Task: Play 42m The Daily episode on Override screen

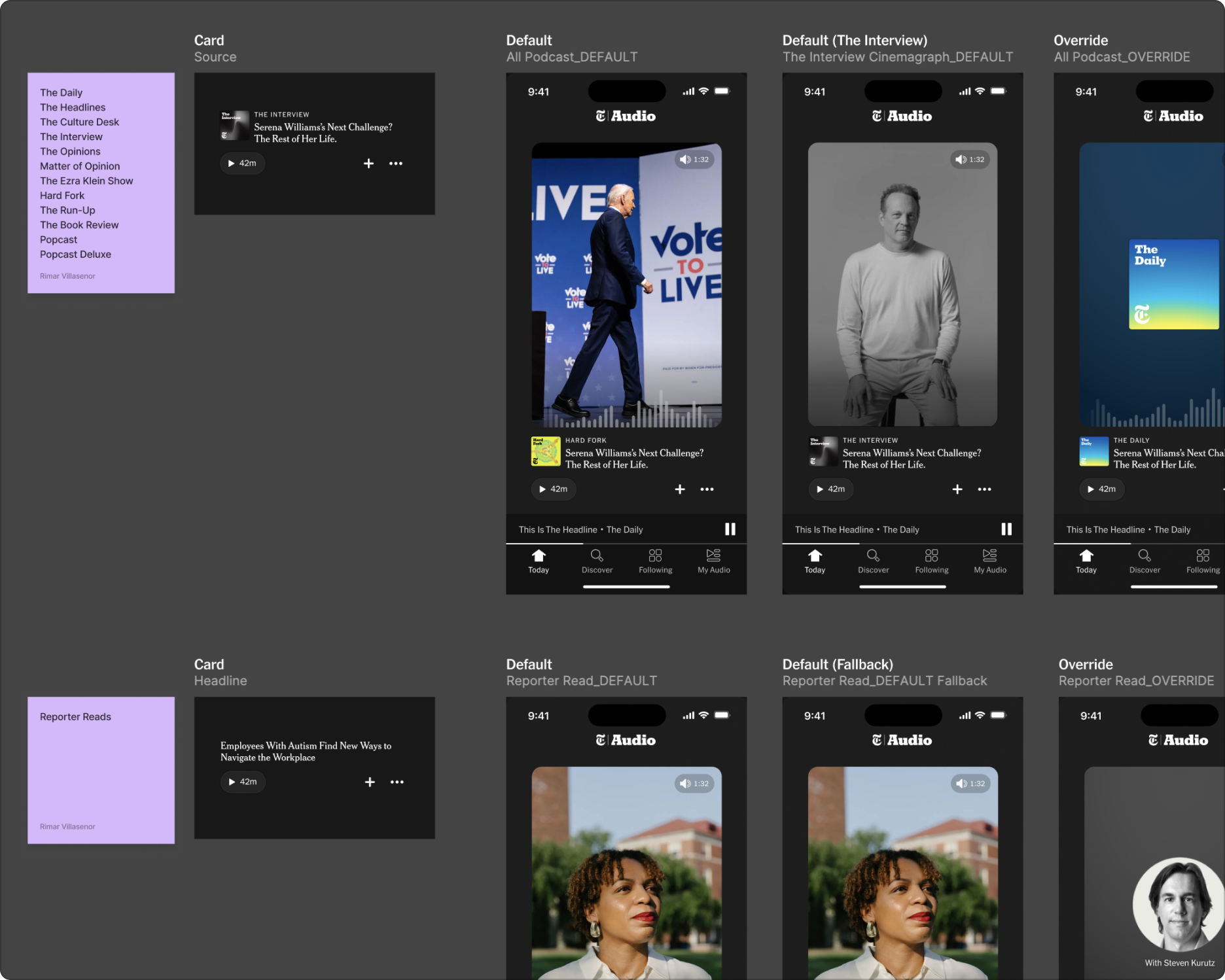Action: (1102, 489)
